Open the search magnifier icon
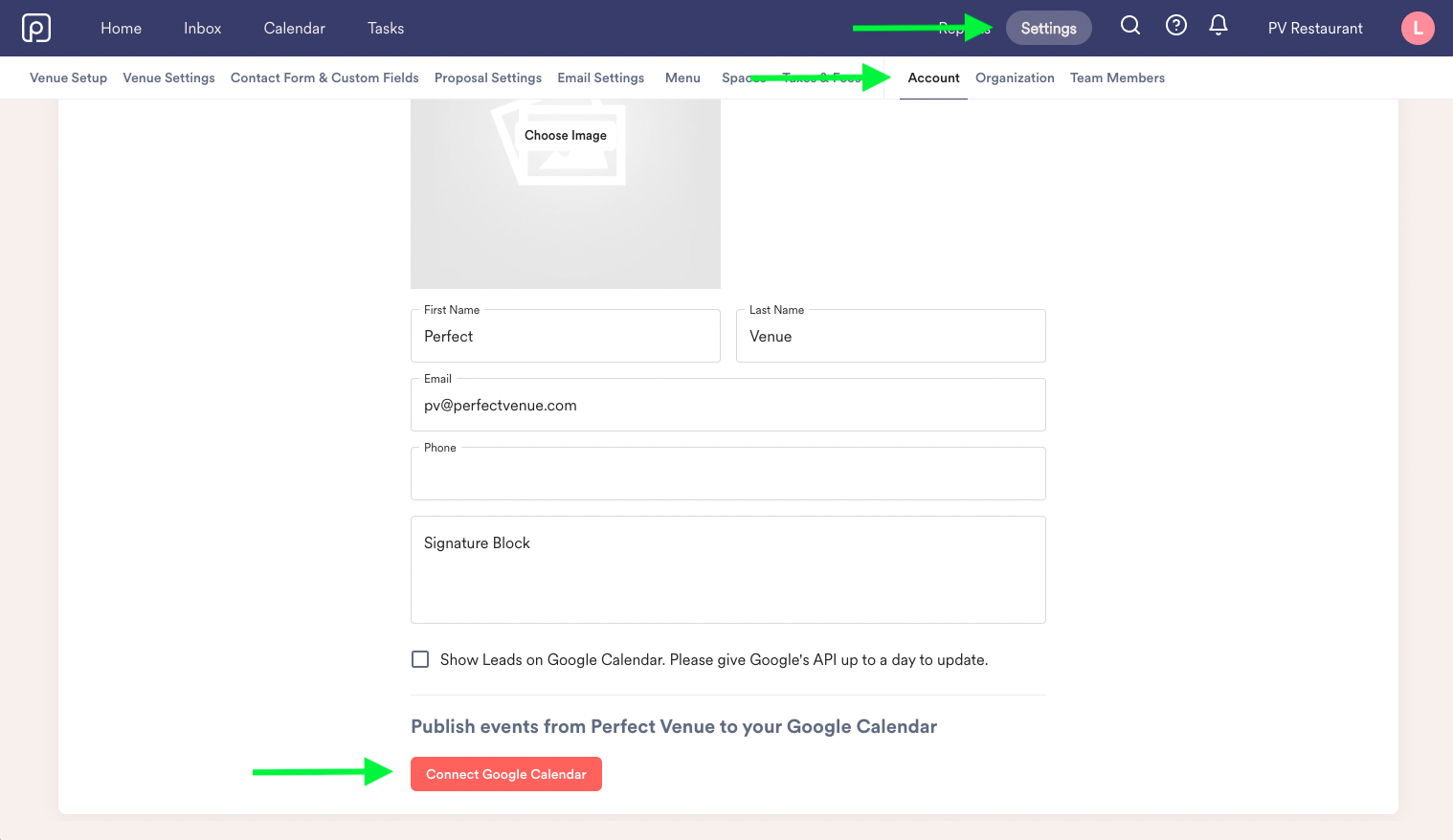Screen dimensions: 1453x840 (1130, 27)
